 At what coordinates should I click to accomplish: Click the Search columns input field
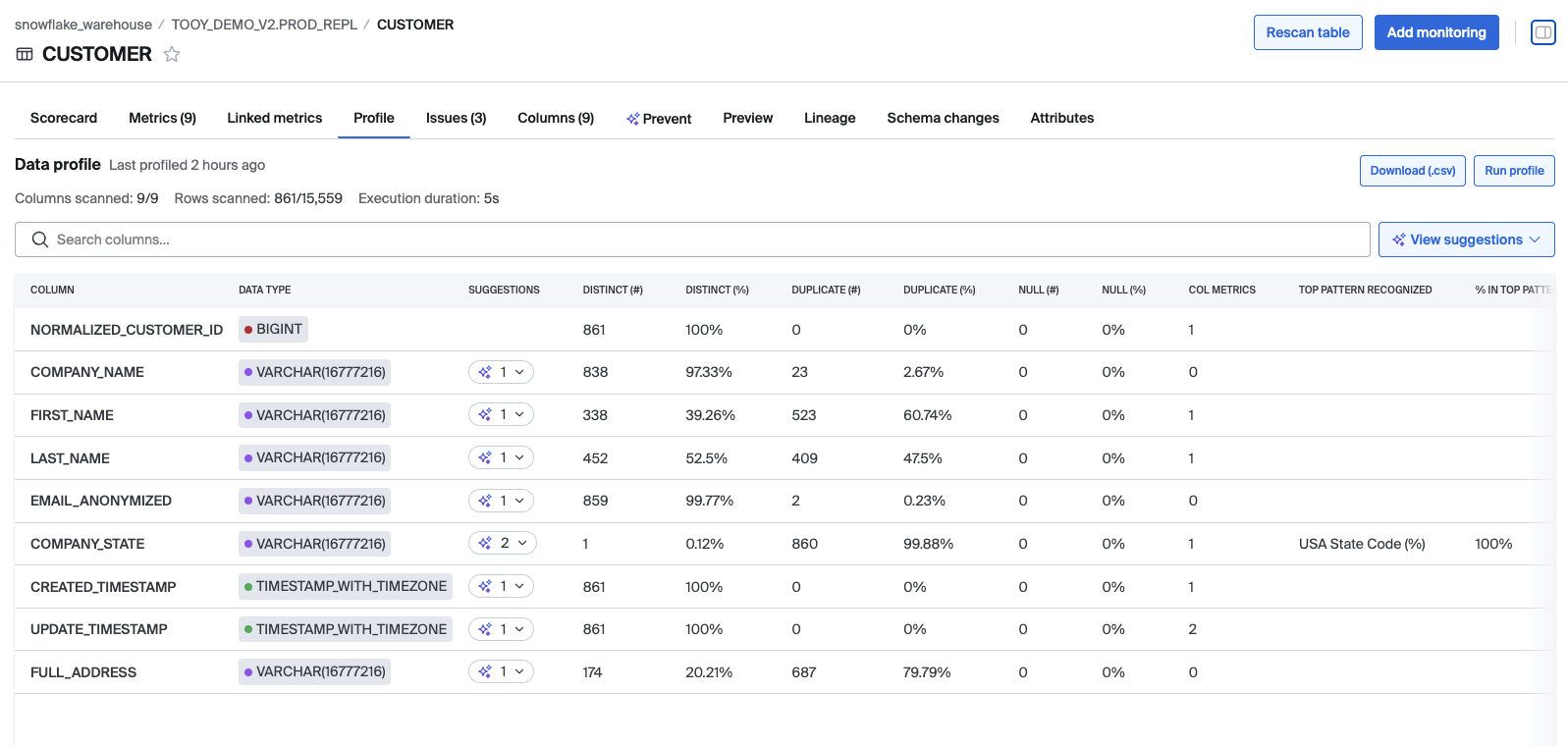coord(692,240)
